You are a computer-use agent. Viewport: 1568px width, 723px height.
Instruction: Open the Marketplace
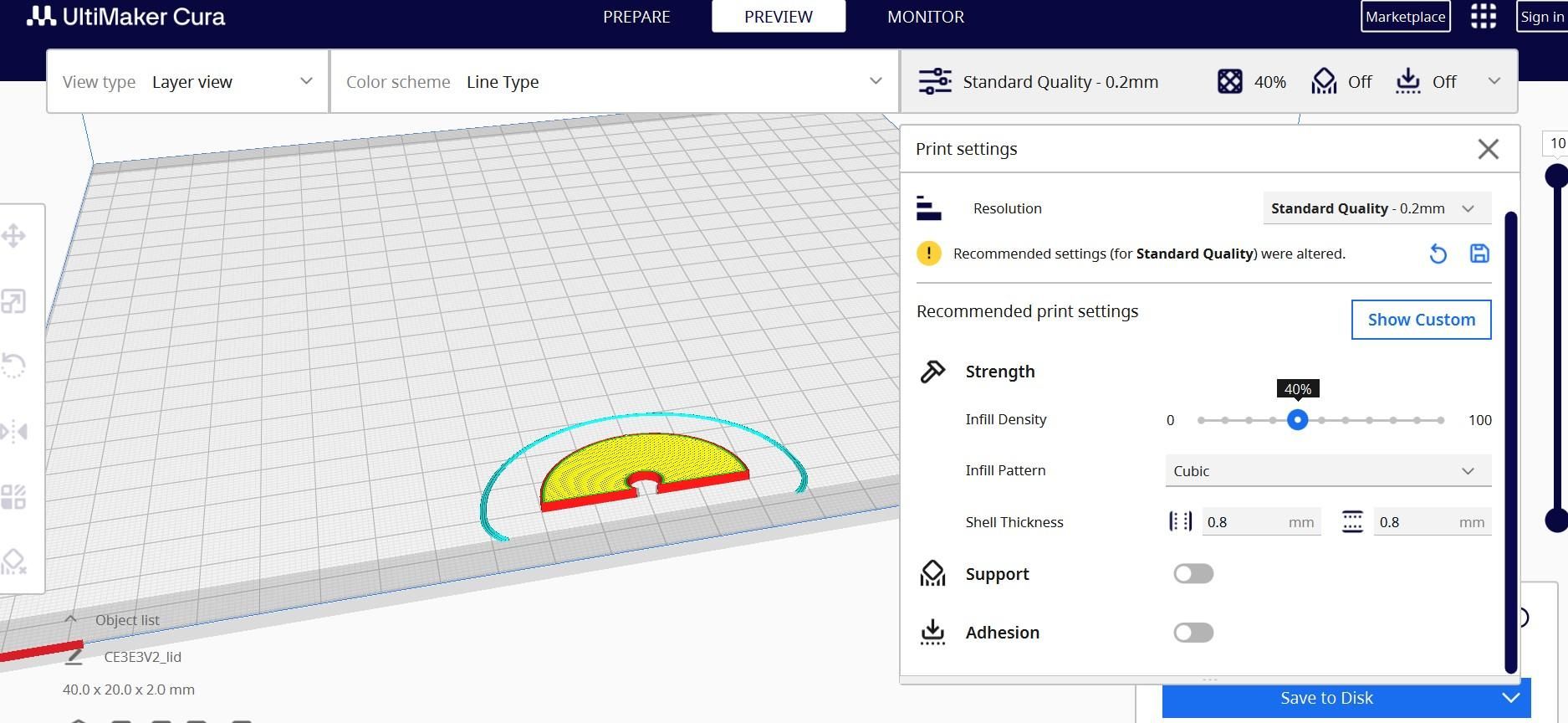pos(1406,17)
